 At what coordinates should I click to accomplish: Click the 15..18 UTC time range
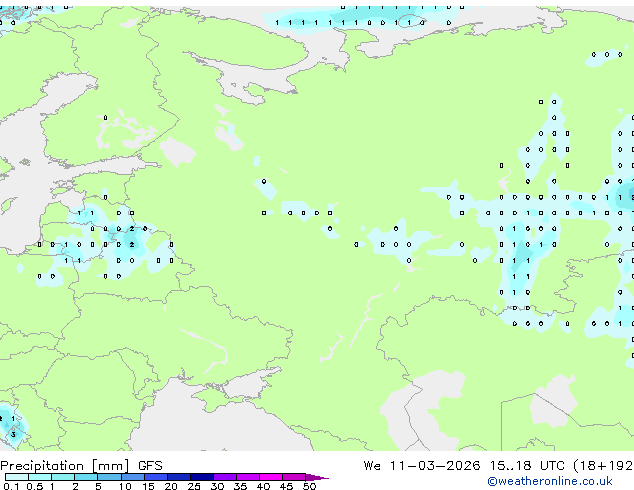pos(527,466)
